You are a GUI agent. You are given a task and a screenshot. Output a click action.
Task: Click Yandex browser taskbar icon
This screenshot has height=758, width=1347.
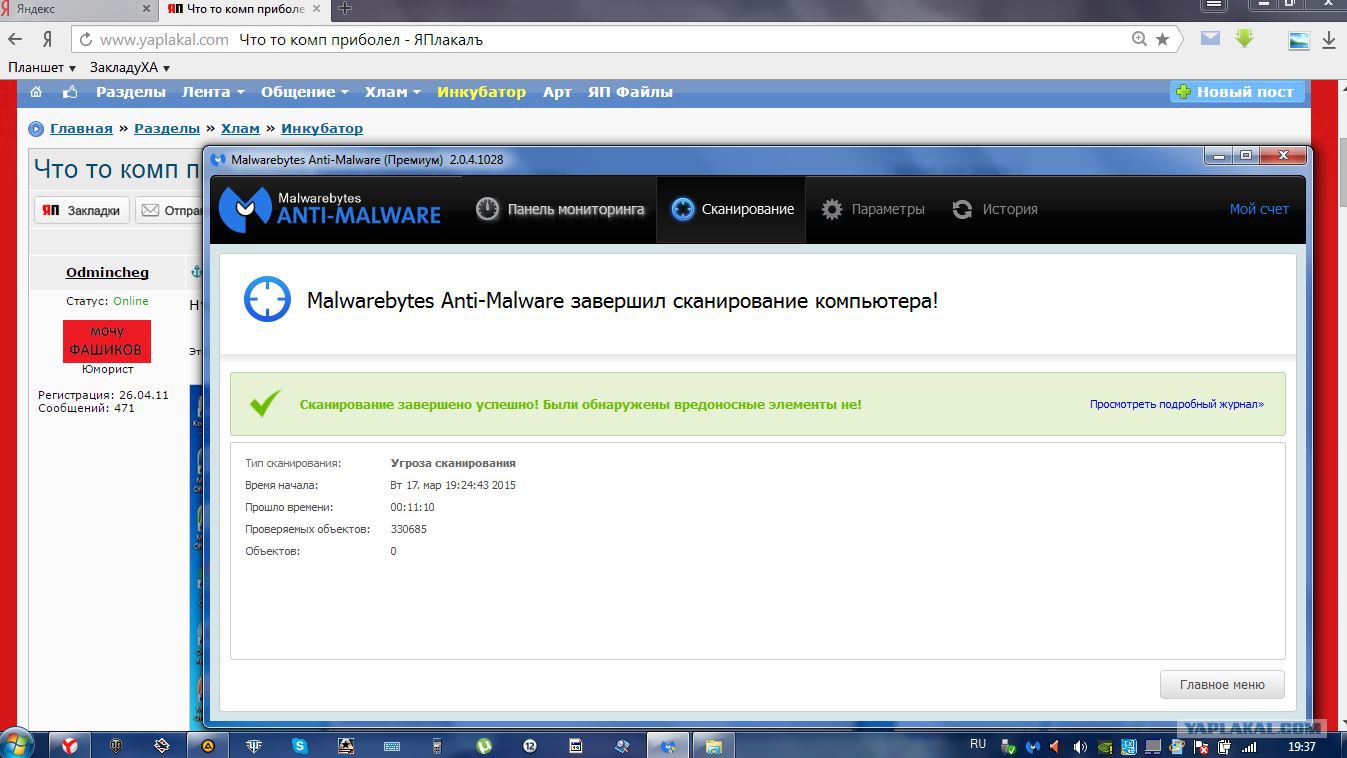[69, 745]
